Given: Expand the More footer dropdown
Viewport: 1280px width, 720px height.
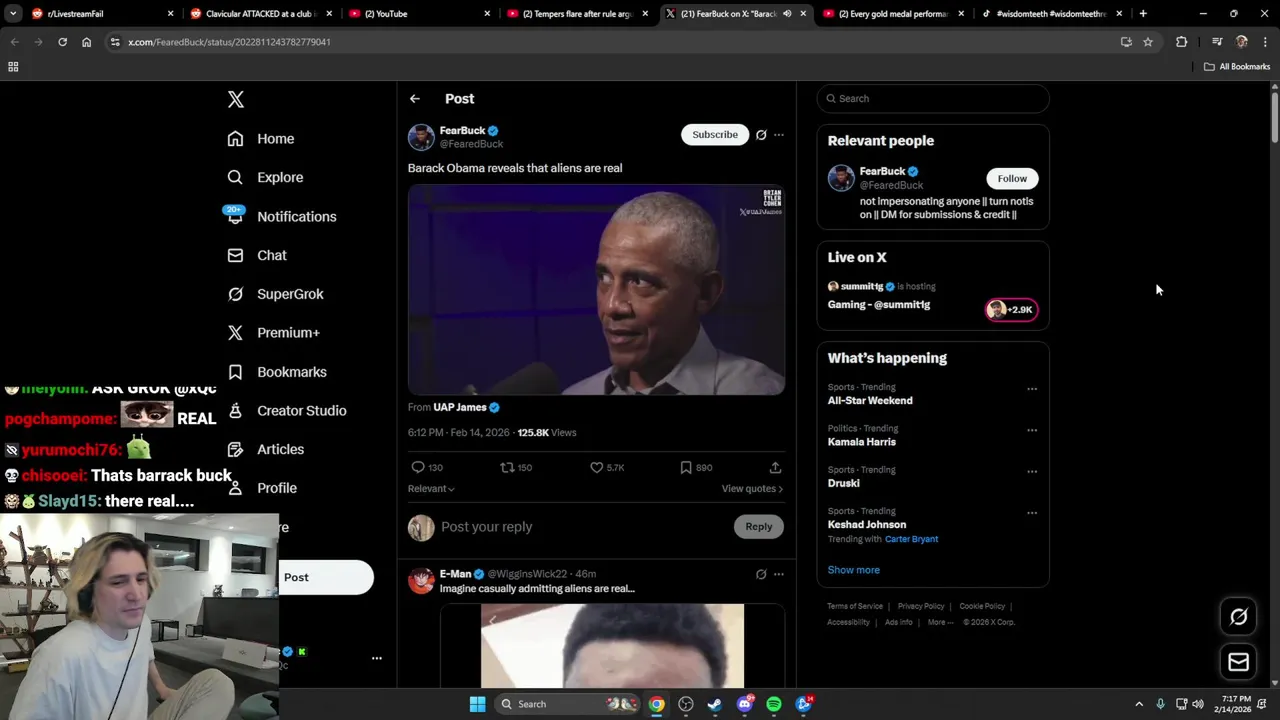Looking at the screenshot, I should click(x=940, y=622).
